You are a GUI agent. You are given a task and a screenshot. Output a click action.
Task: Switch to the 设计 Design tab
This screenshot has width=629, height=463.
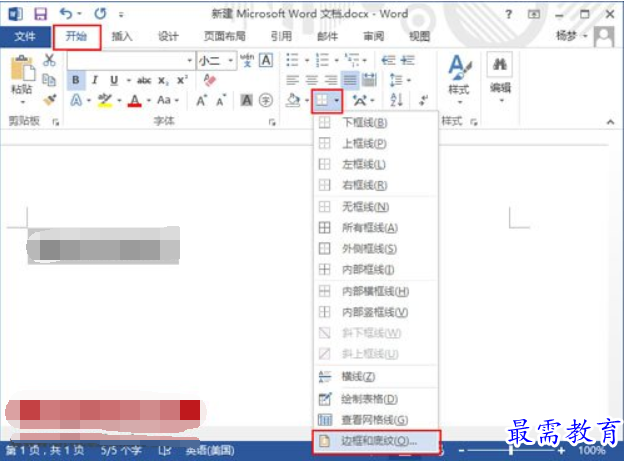pyautogui.click(x=168, y=37)
